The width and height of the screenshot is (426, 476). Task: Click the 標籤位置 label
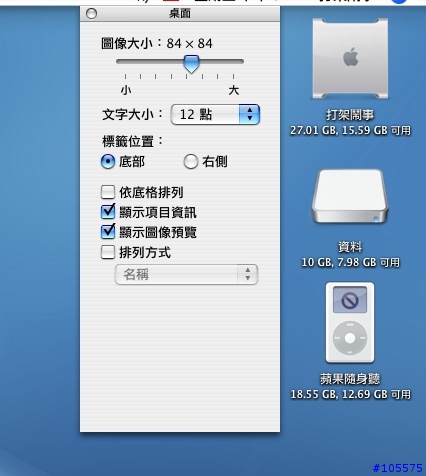point(132,141)
